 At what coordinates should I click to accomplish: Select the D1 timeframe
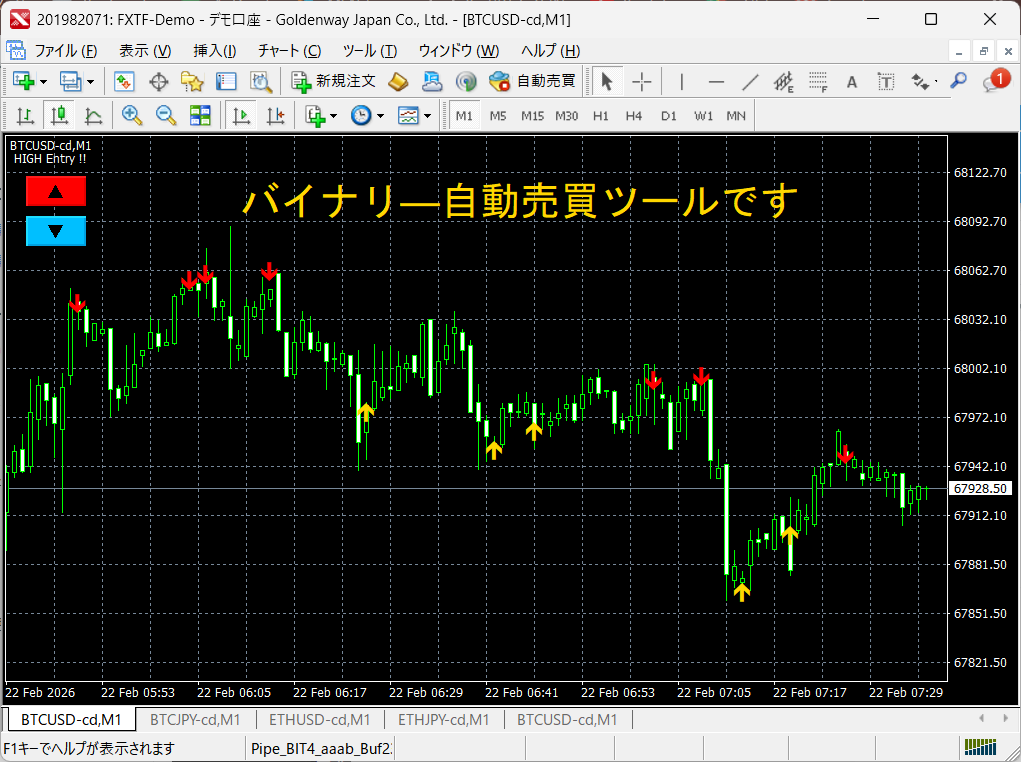click(x=669, y=116)
